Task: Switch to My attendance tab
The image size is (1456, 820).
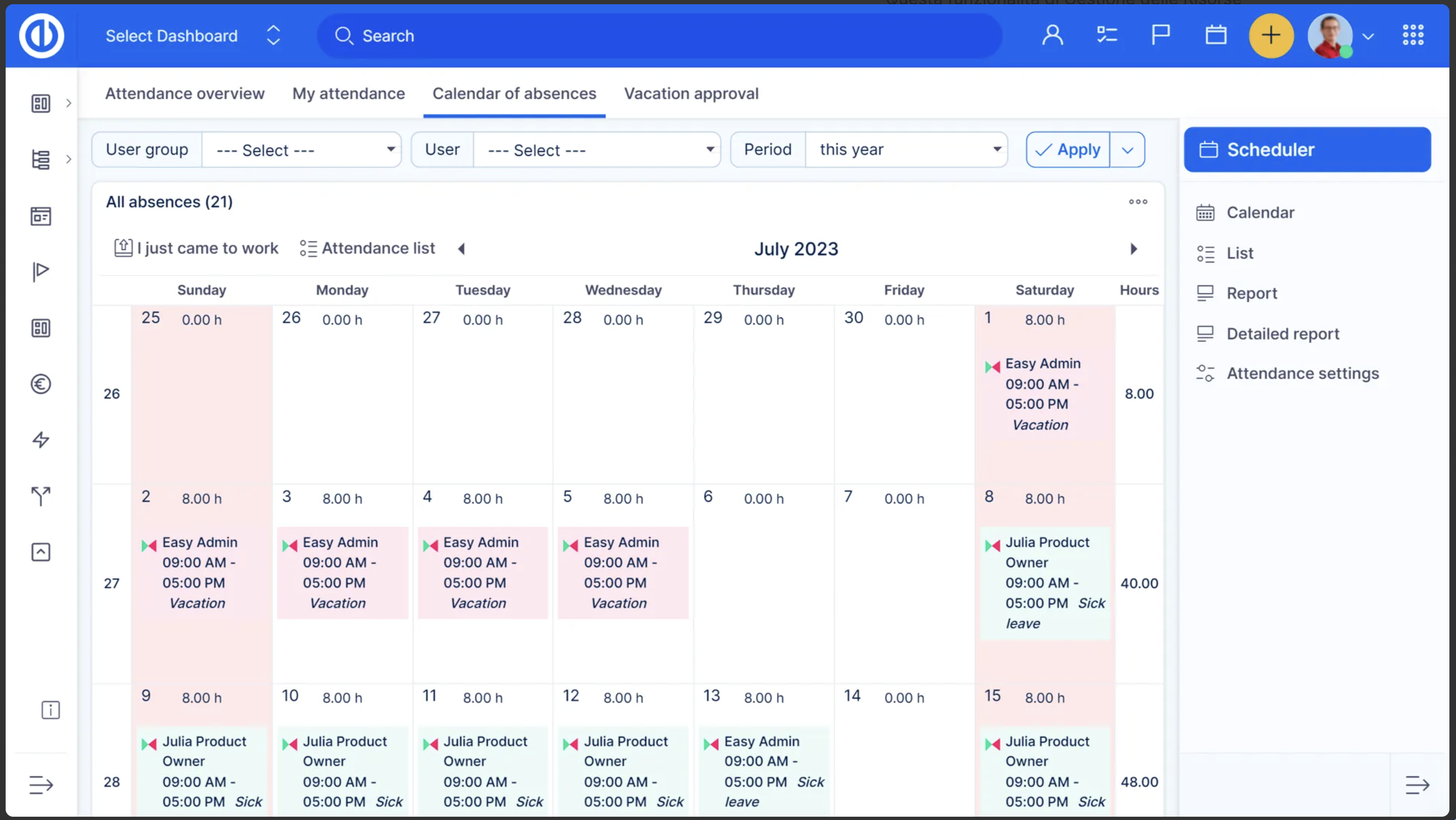Action: point(349,93)
